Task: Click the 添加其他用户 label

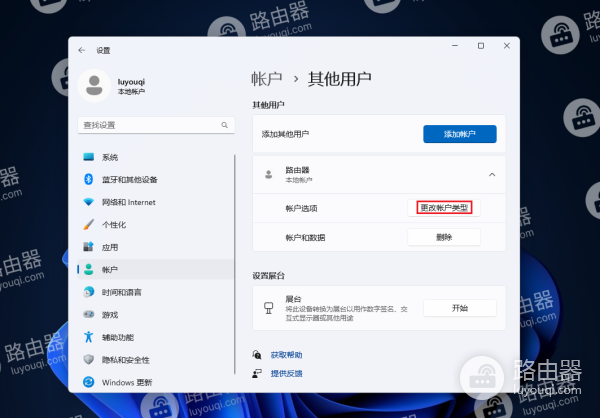Action: (285, 134)
